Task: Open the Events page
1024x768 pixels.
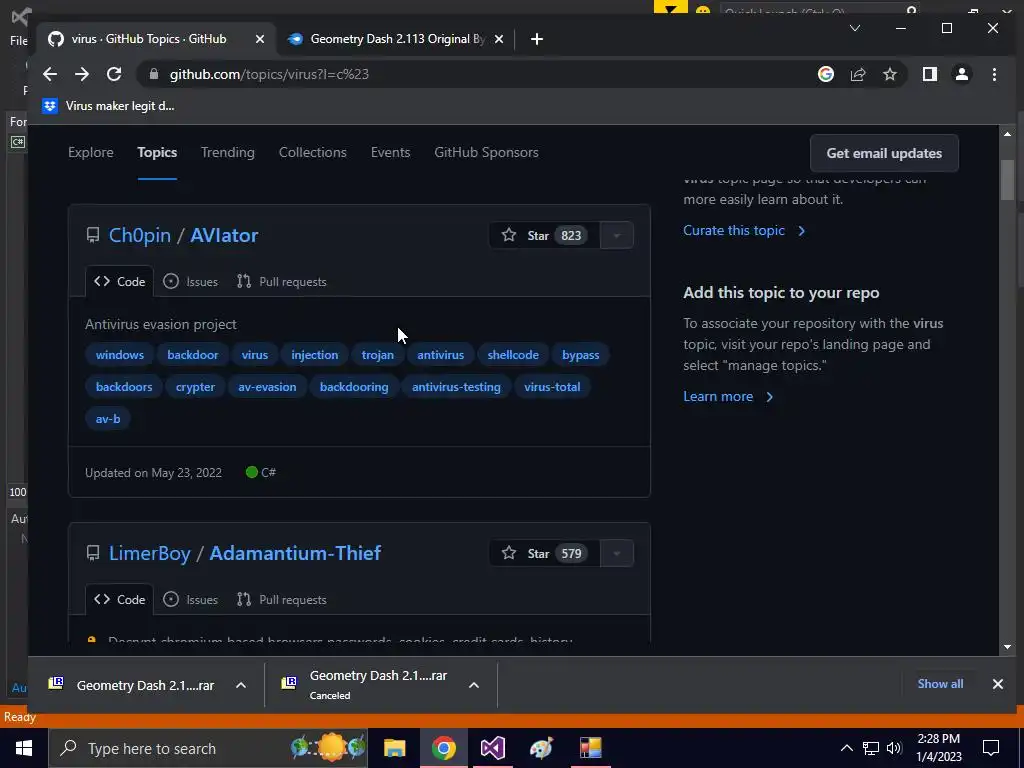Action: click(x=391, y=152)
